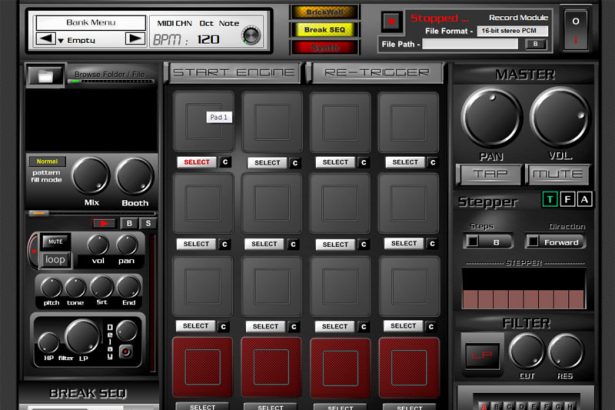Toggle the T button beside Stepper
The width and height of the screenshot is (615, 410).
point(549,199)
